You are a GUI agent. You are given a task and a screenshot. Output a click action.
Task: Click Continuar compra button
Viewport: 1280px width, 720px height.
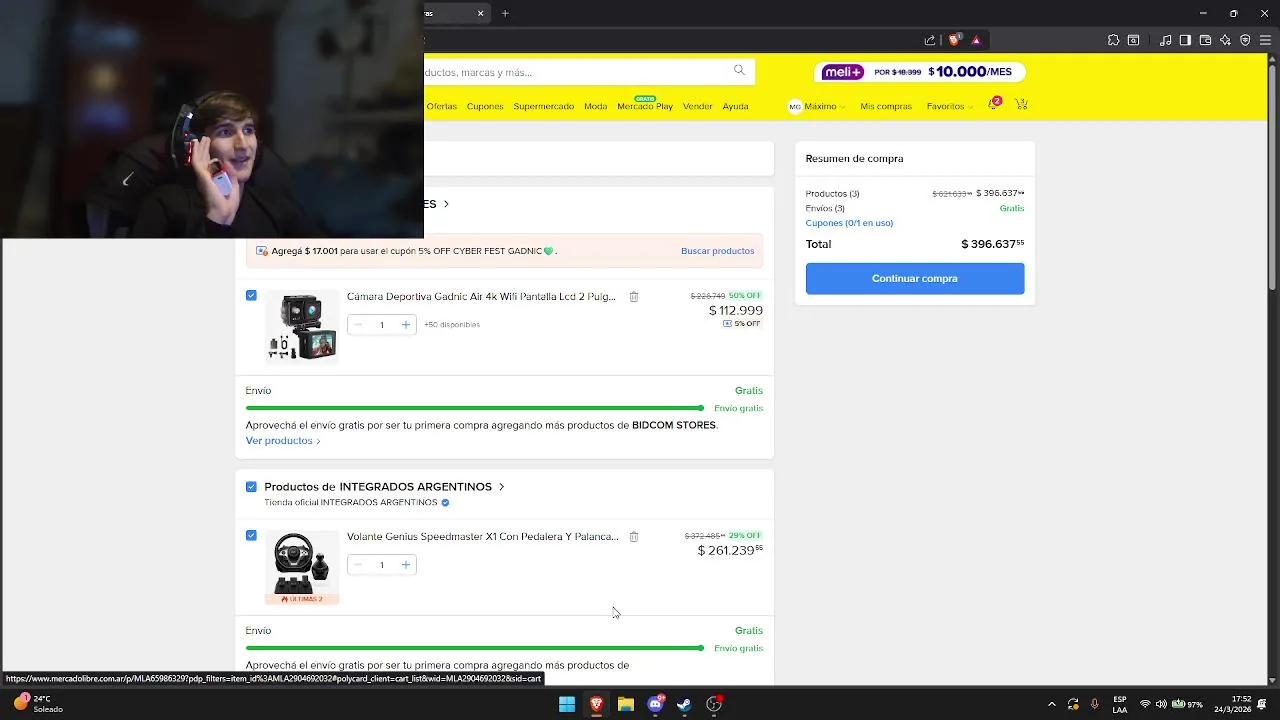(x=915, y=278)
